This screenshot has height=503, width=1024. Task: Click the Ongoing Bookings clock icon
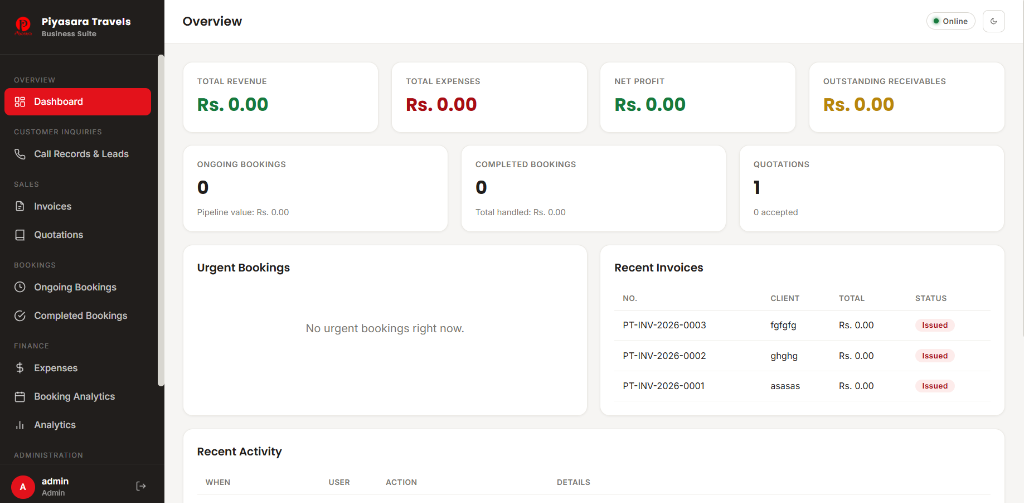[20, 287]
